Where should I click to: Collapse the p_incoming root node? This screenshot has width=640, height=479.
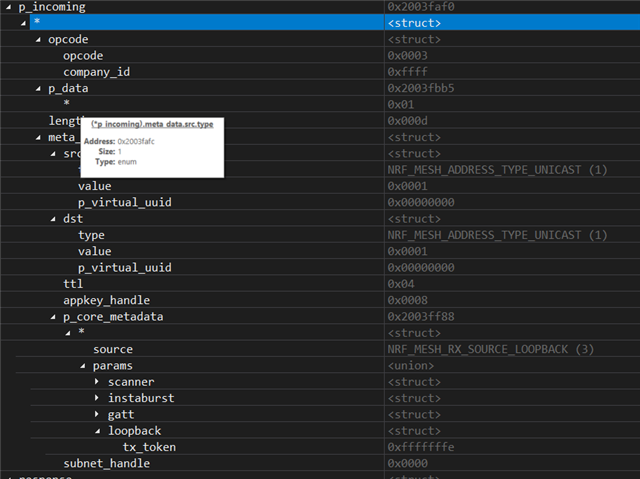9,7
